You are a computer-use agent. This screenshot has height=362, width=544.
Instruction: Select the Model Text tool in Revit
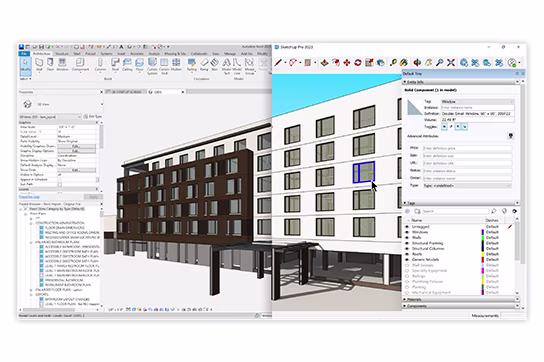pos(226,66)
